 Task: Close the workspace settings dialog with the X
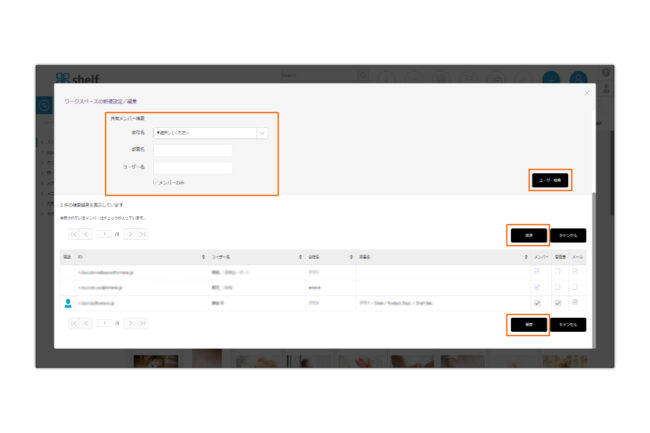coord(587,93)
